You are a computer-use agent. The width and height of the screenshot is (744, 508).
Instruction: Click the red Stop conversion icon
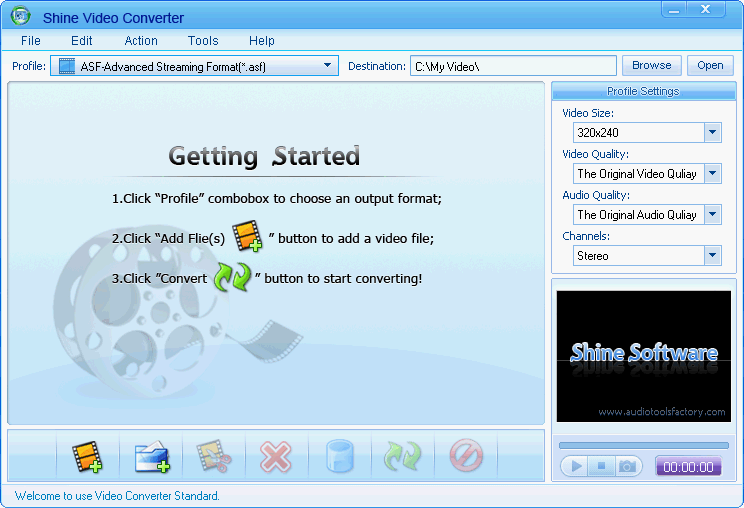pos(466,455)
